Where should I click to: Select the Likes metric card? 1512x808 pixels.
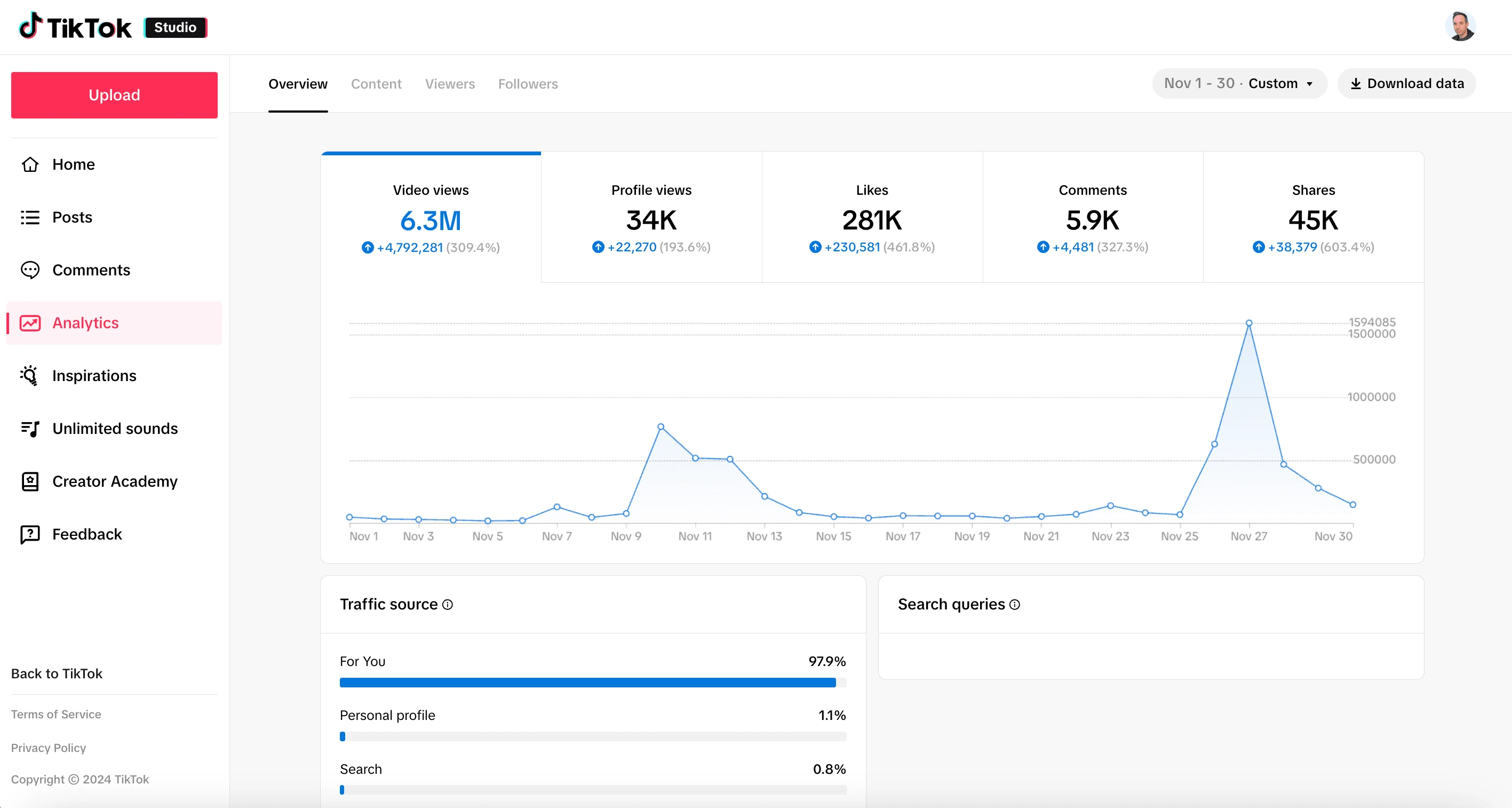872,218
